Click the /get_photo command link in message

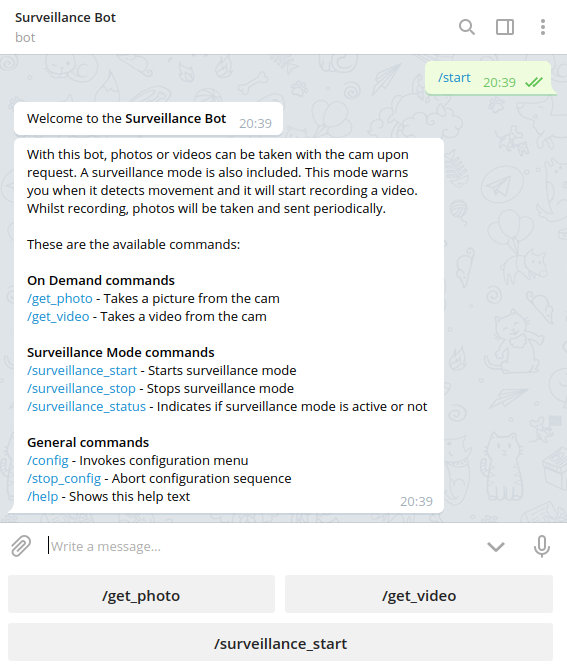coord(60,299)
